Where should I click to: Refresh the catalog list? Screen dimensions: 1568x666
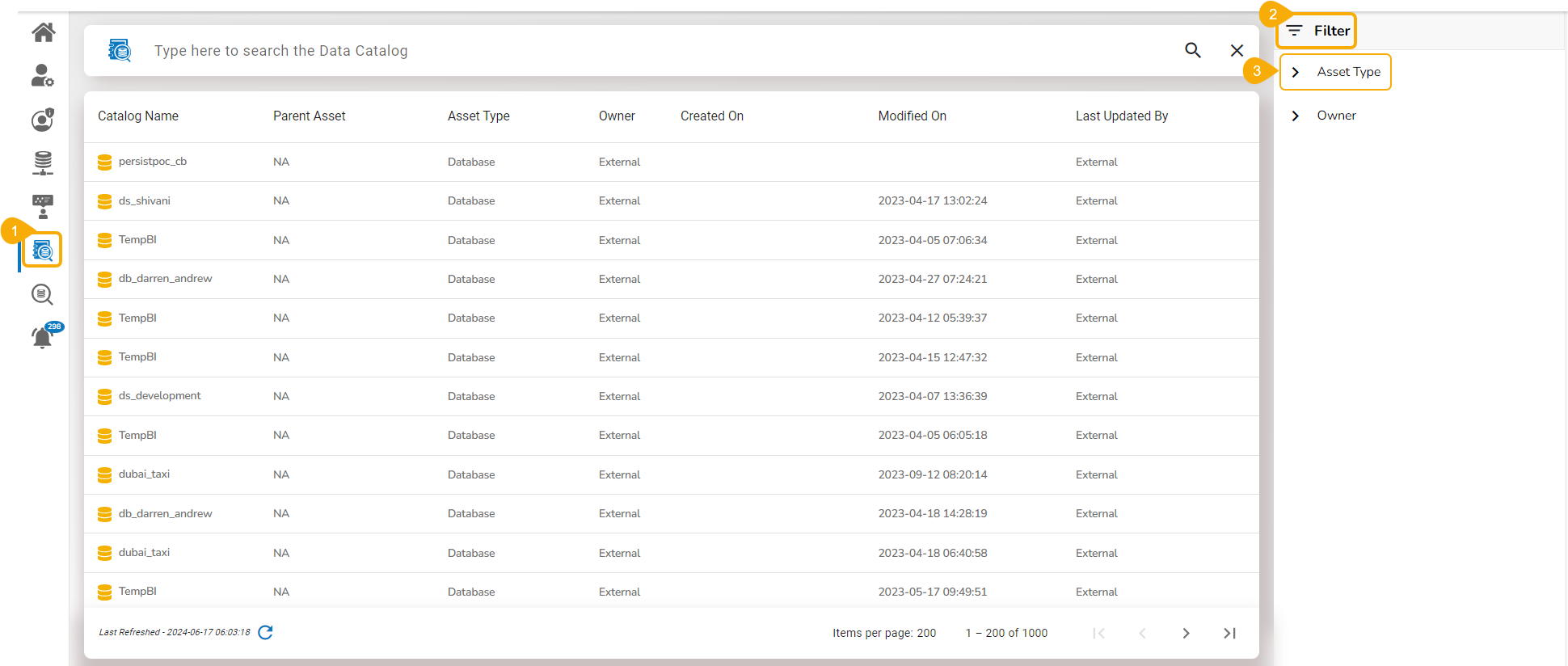tap(265, 632)
